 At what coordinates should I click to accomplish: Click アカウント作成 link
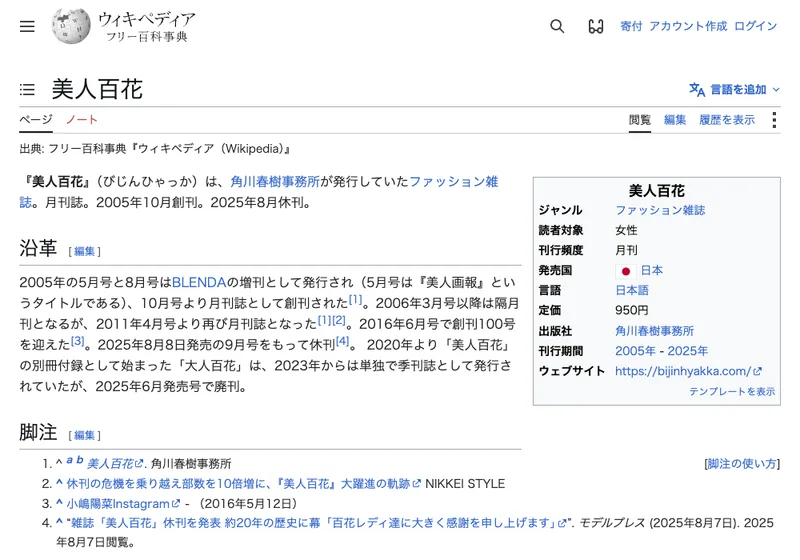coord(688,26)
